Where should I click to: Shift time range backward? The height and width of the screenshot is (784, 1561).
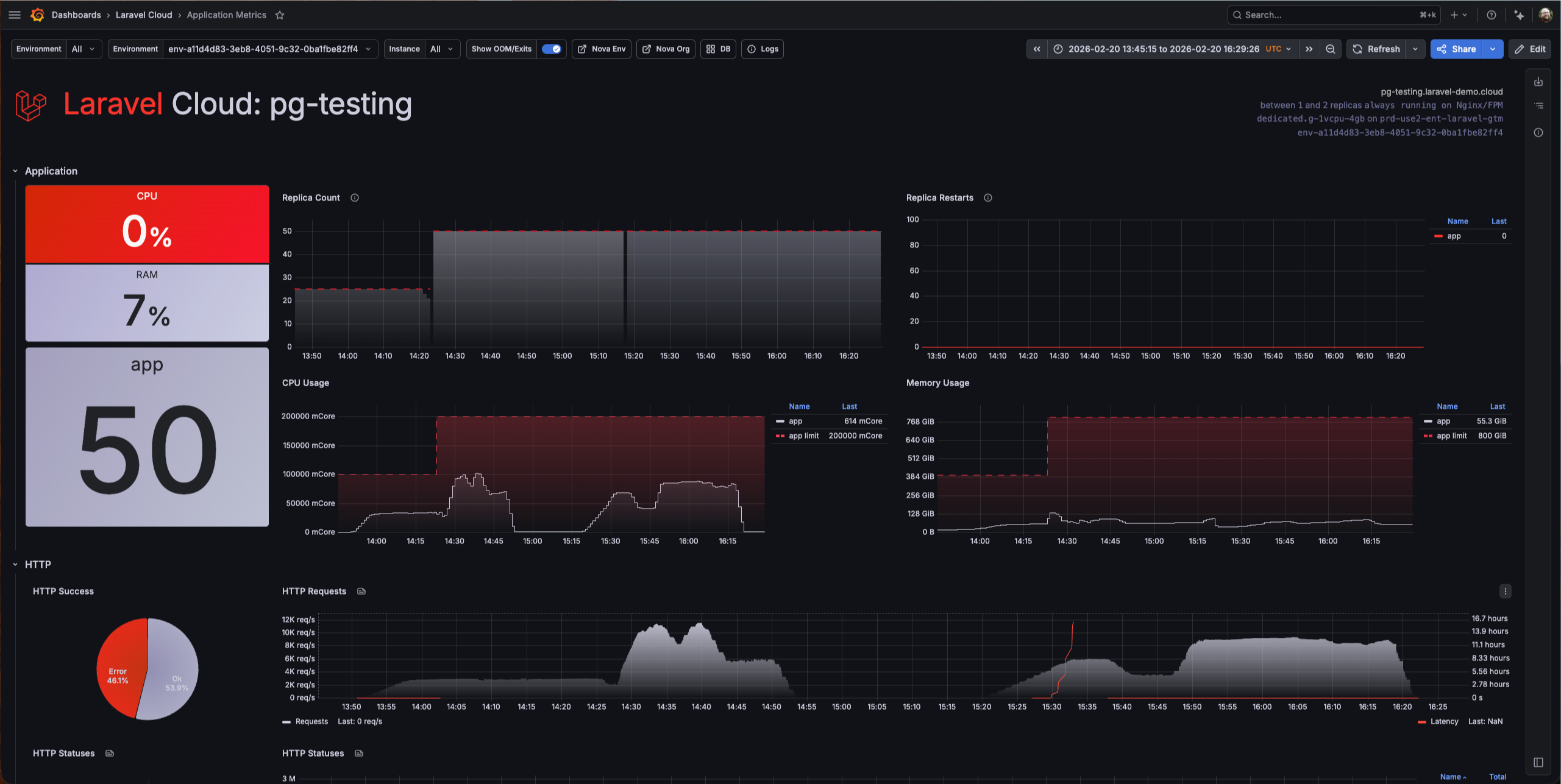[1037, 49]
